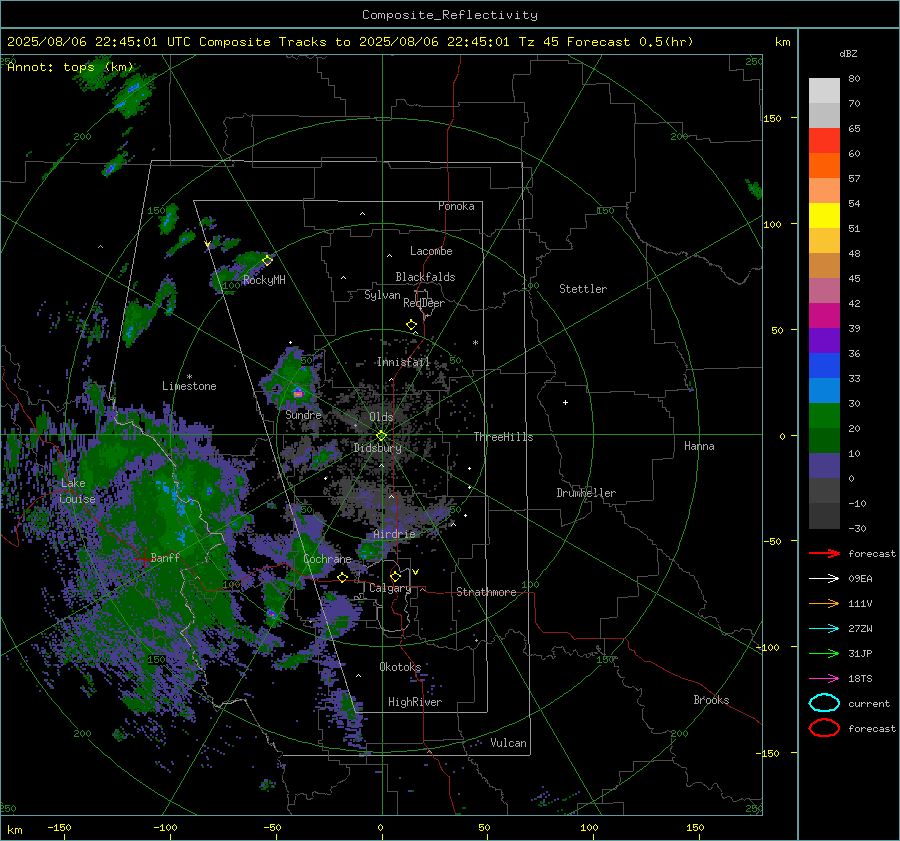Click the green 20 dBZ color swatch
The height and width of the screenshot is (841, 900).
point(824,415)
